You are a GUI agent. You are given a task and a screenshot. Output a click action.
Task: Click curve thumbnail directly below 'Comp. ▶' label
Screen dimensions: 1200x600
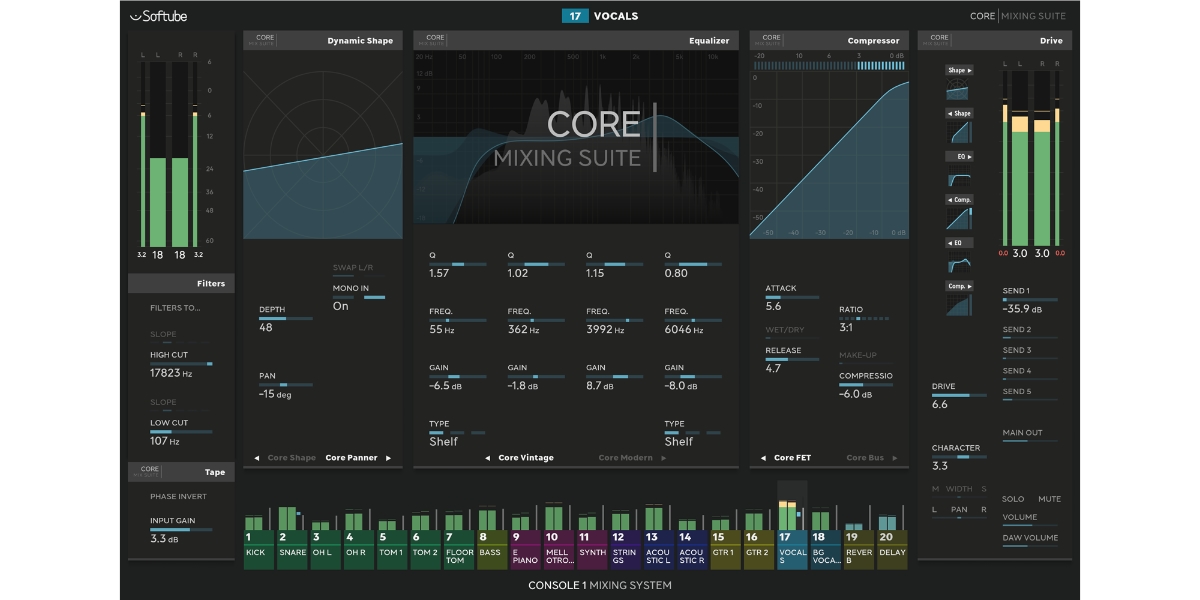tap(959, 306)
